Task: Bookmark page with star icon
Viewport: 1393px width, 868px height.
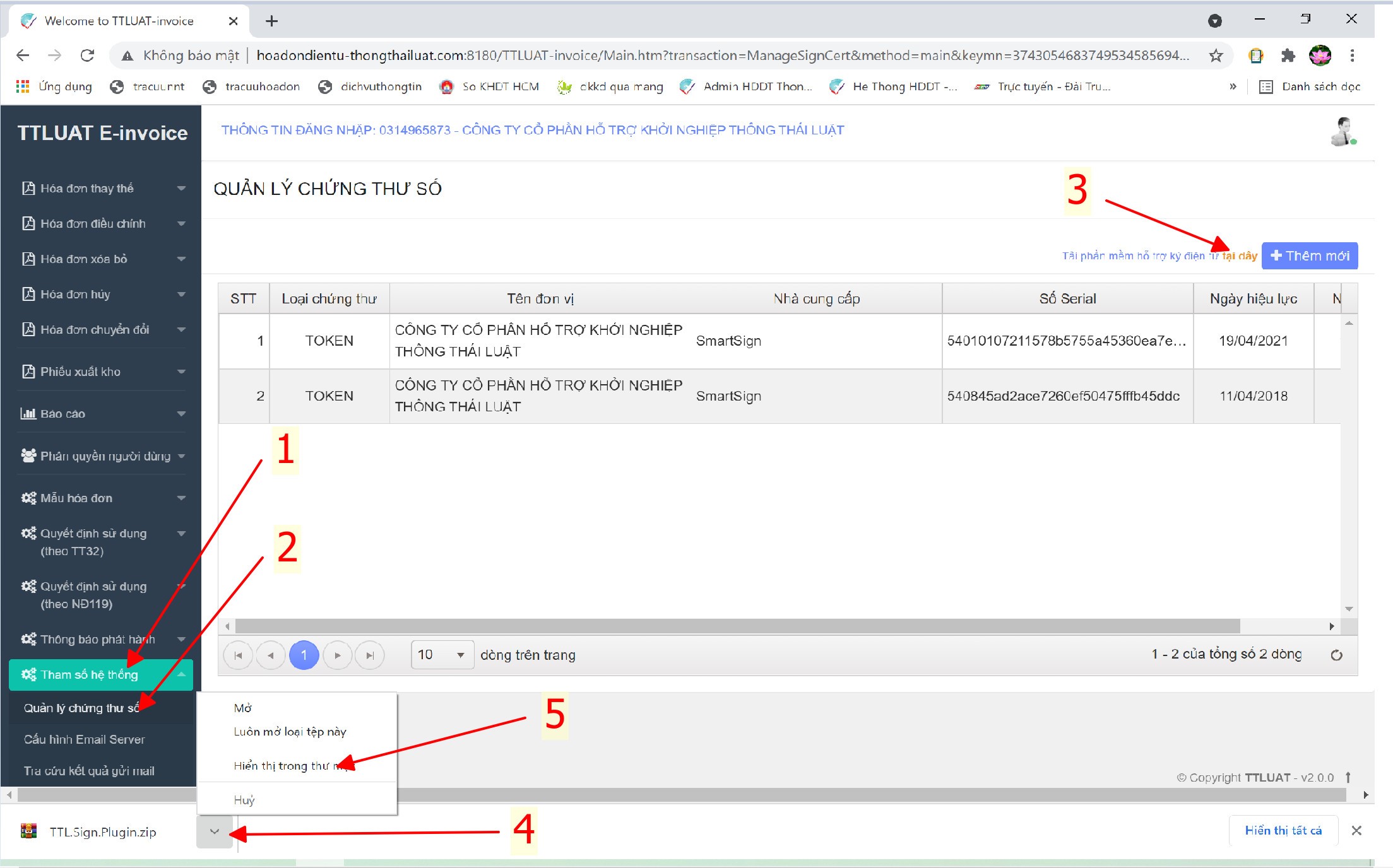Action: pos(1216,56)
